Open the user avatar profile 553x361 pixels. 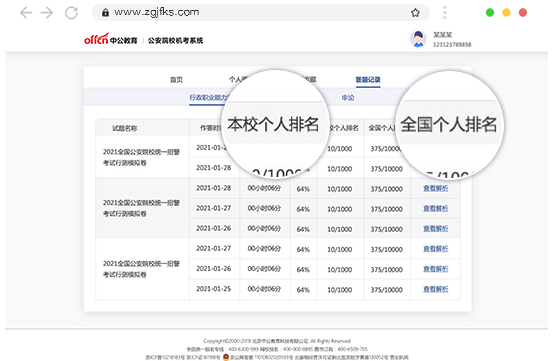point(418,39)
